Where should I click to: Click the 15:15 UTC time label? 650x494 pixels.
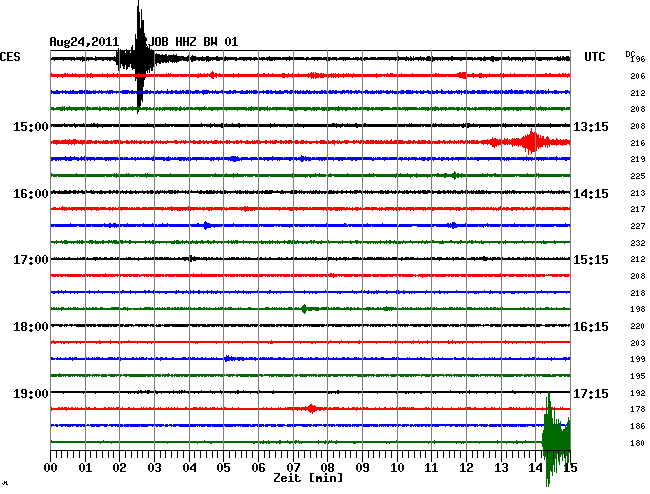(591, 260)
